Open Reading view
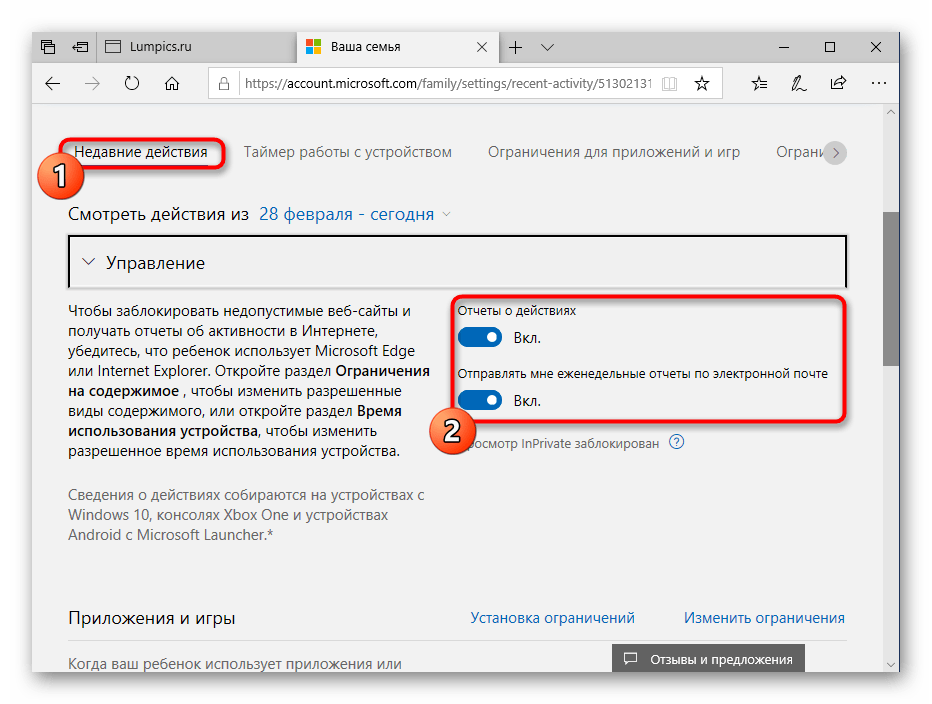 click(x=668, y=84)
